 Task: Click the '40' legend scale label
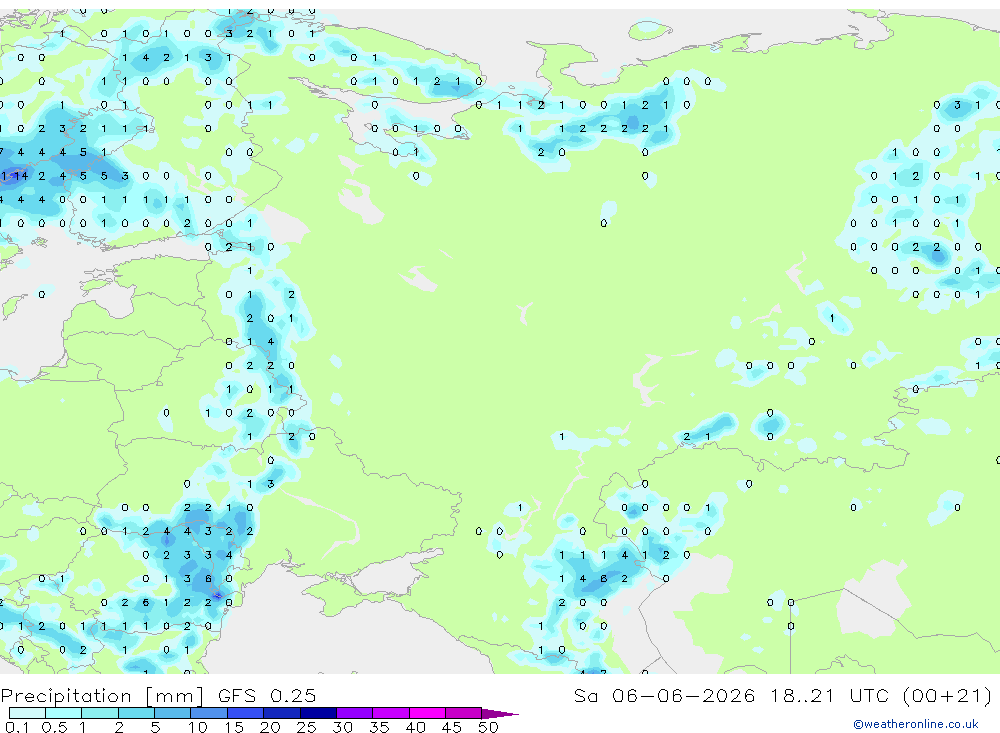416,727
